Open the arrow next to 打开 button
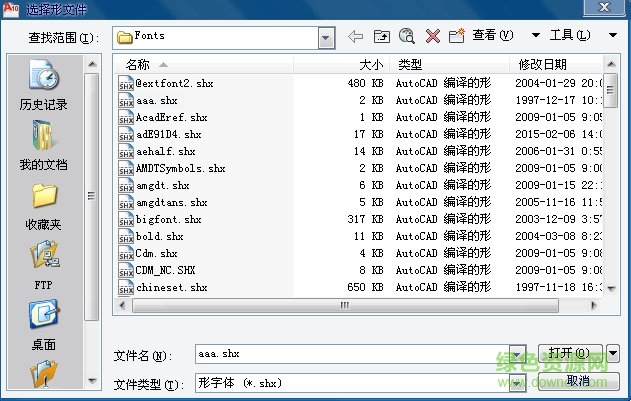631x401 pixels. (x=612, y=354)
